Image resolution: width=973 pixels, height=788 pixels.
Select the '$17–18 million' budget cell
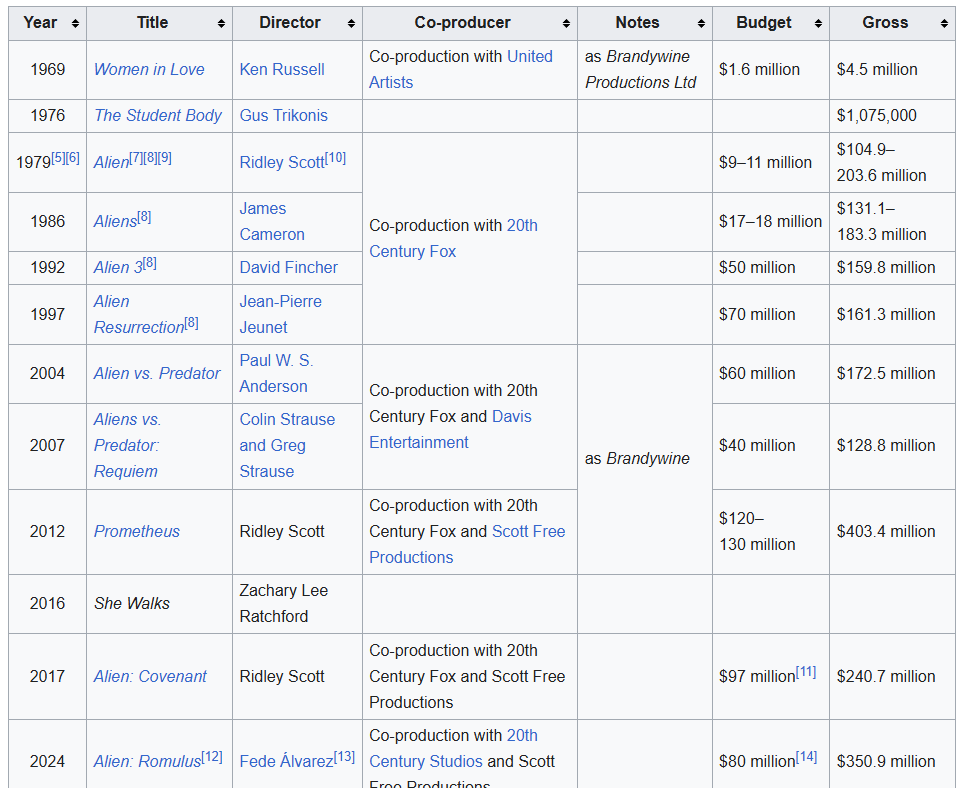tap(771, 222)
